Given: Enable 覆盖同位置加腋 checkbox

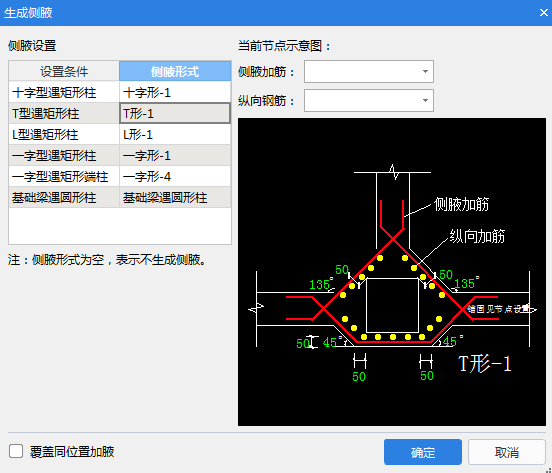Looking at the screenshot, I should (x=16, y=451).
